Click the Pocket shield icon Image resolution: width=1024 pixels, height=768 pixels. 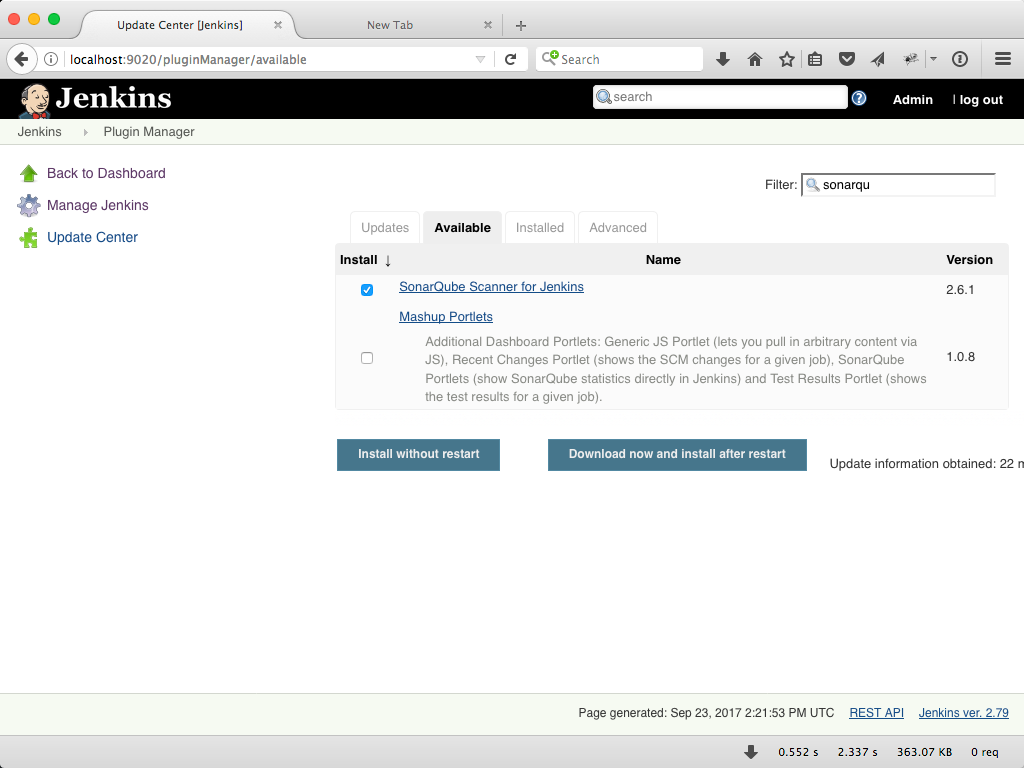847,59
